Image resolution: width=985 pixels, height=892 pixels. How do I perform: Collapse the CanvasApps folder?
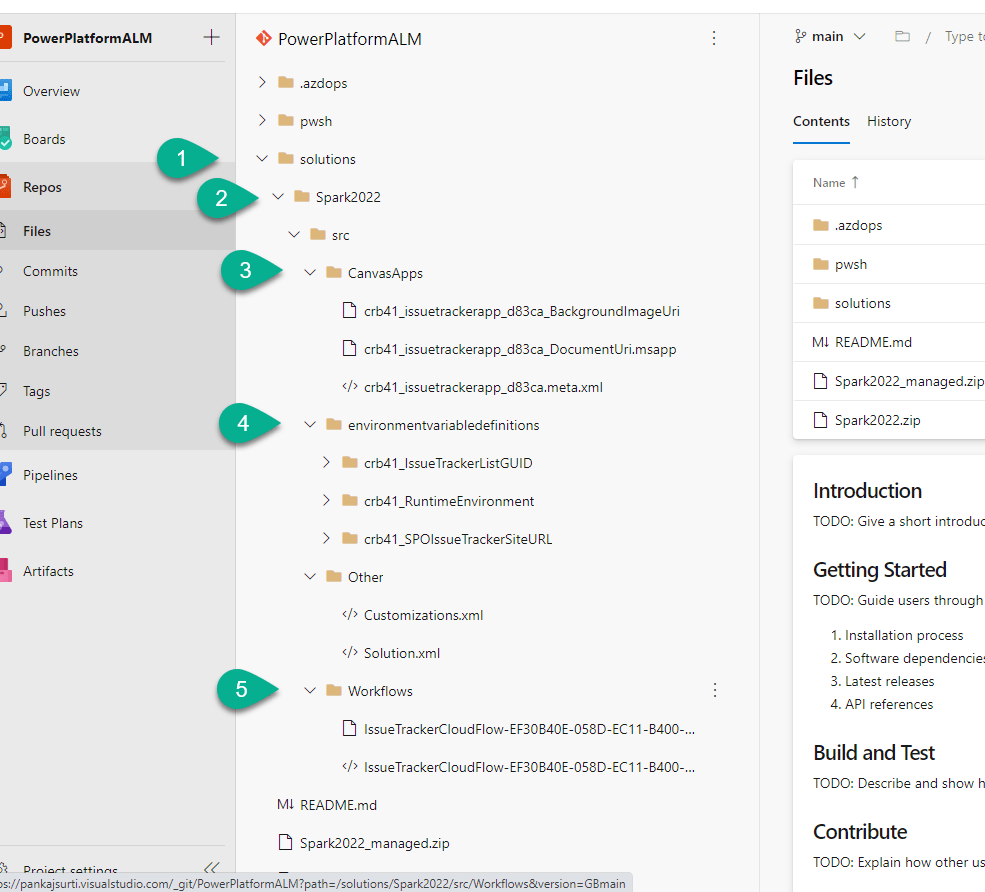pos(310,273)
